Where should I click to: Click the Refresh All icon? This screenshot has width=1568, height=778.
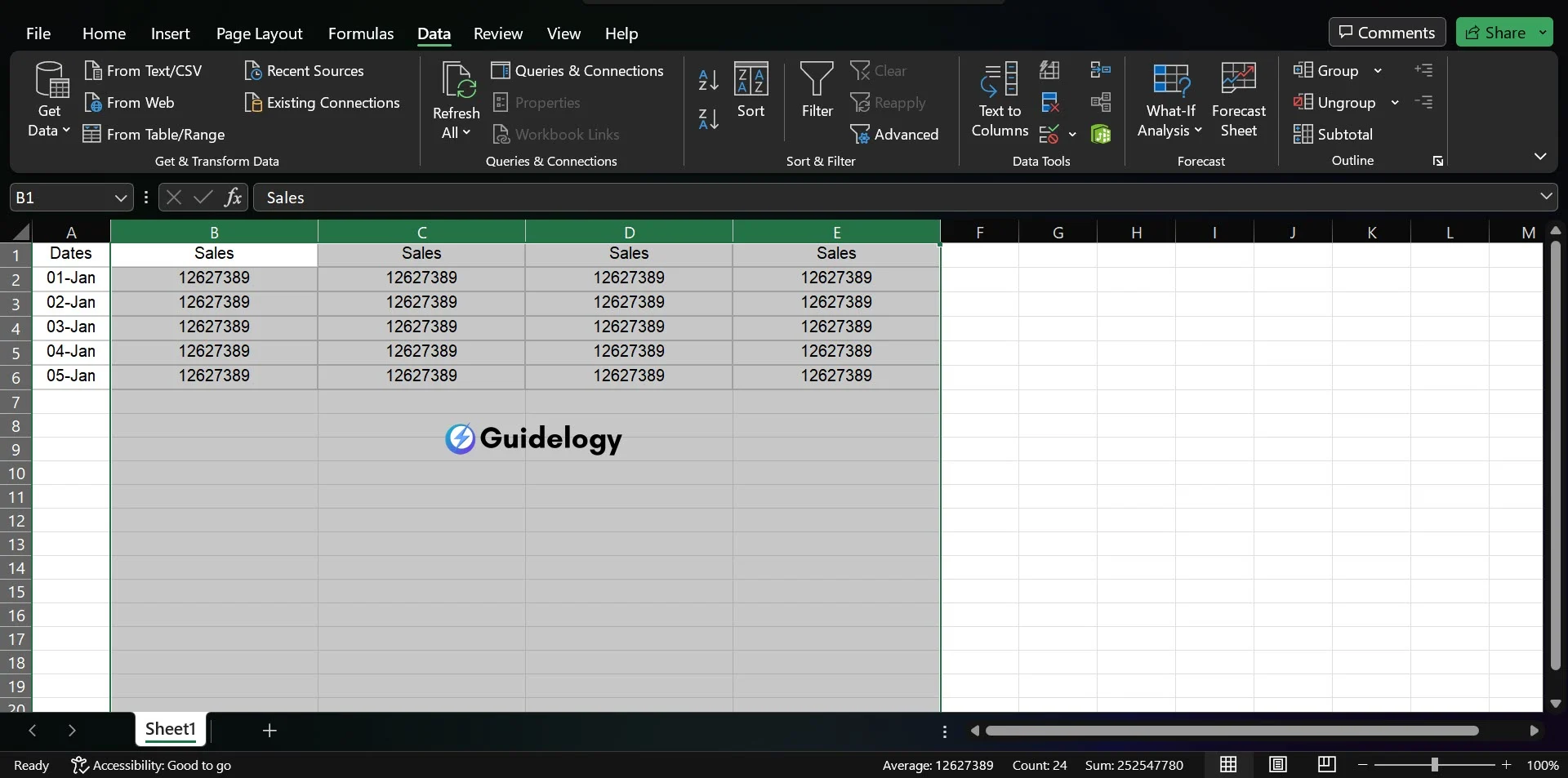457,81
